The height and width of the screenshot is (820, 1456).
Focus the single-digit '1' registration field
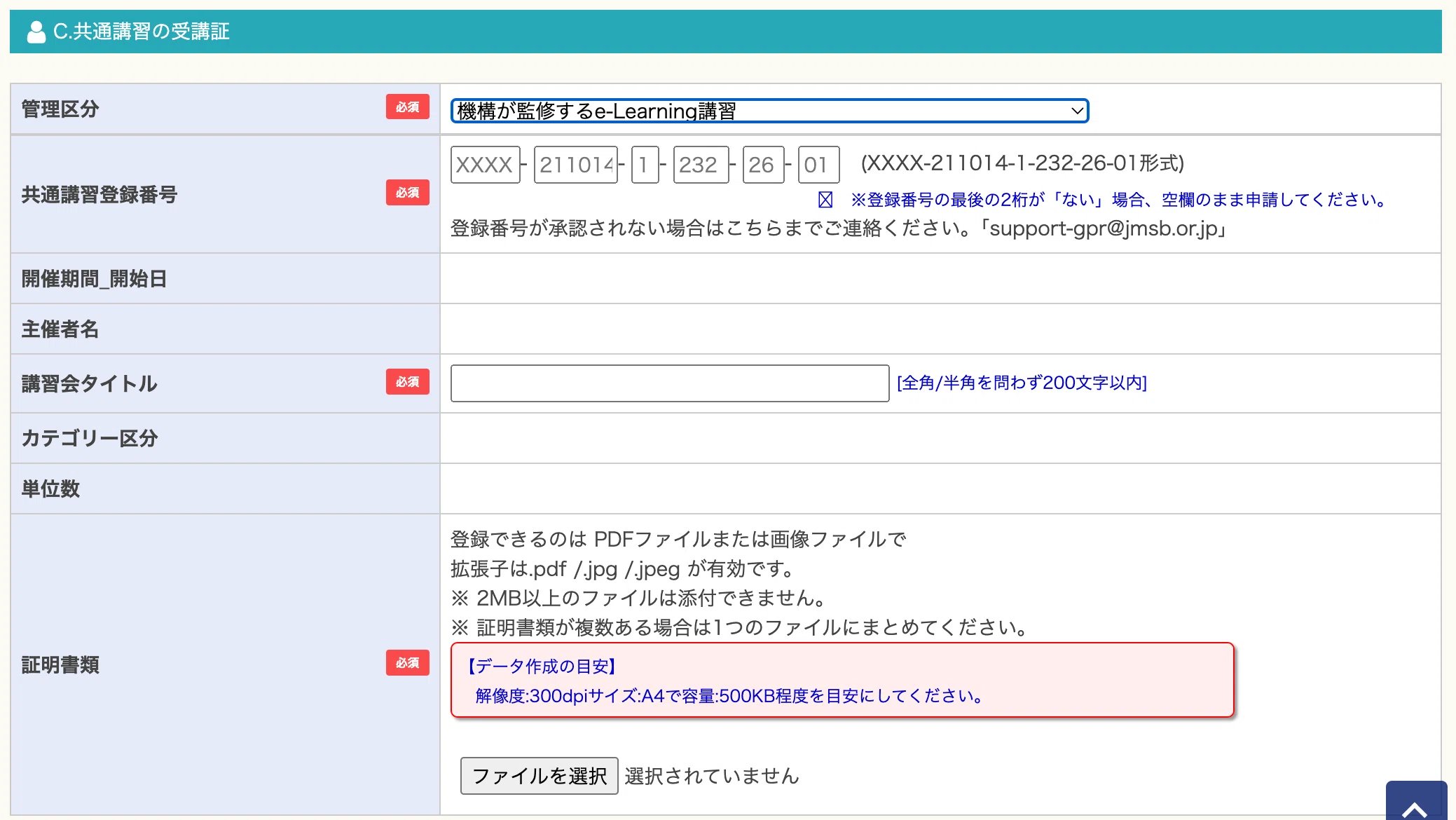pos(645,165)
